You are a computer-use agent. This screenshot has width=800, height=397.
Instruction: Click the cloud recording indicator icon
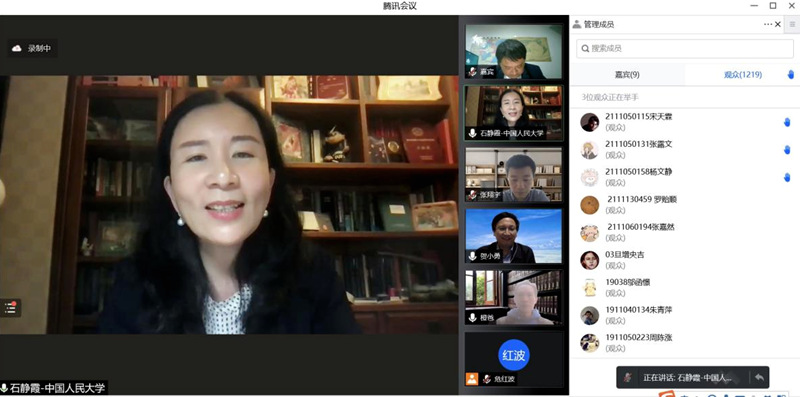tap(17, 48)
